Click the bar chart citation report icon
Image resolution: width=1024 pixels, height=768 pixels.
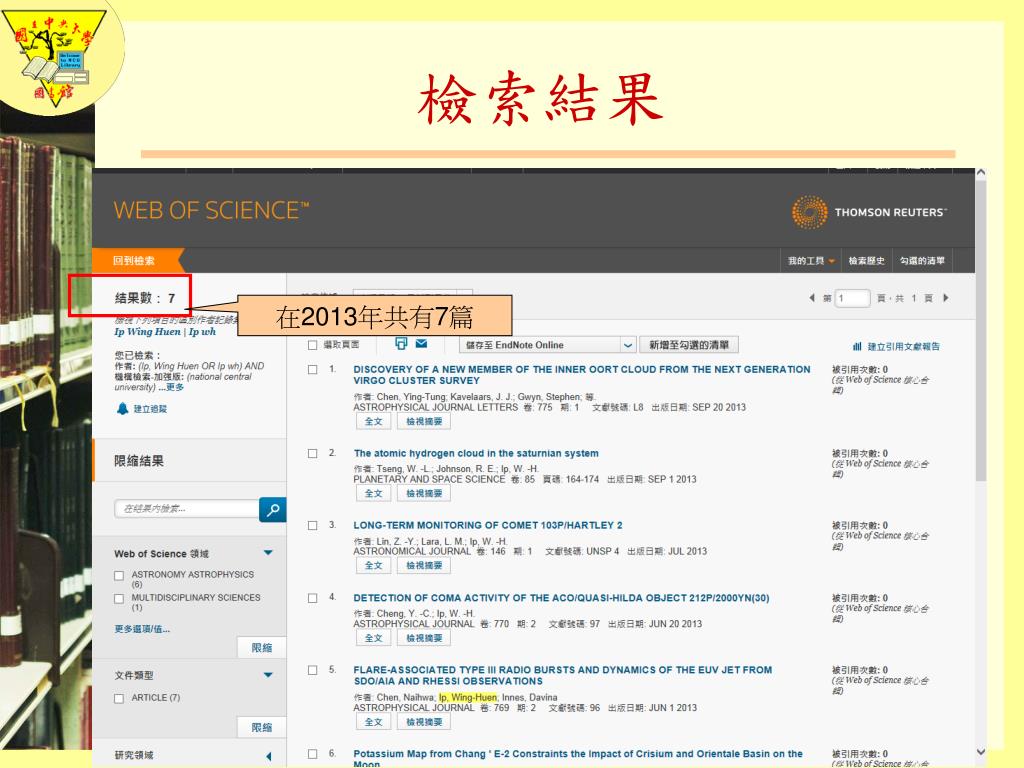coord(857,346)
